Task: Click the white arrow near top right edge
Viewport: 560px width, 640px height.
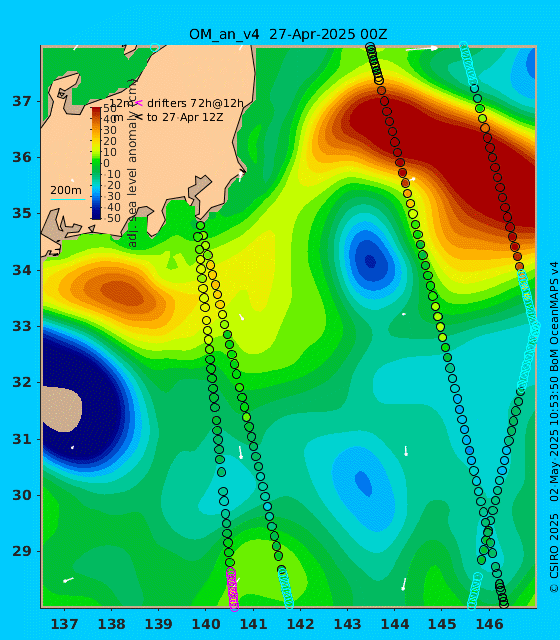Action: pyautogui.click(x=422, y=49)
